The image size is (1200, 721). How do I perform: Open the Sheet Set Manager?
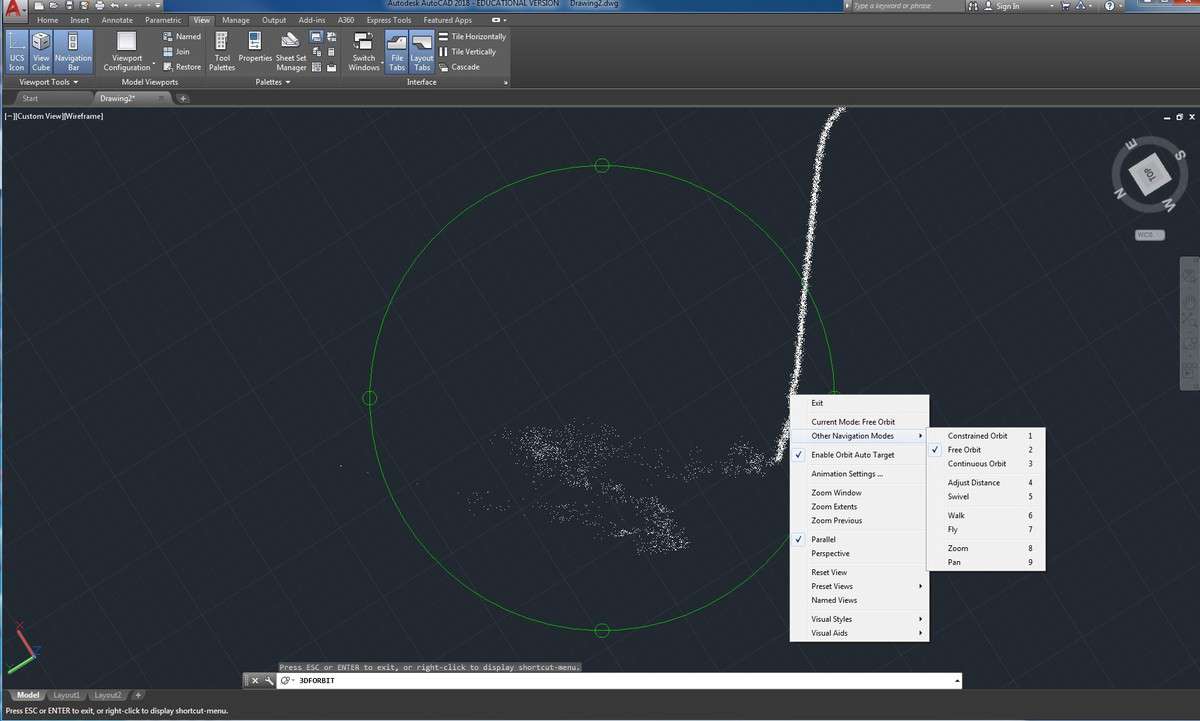point(291,51)
